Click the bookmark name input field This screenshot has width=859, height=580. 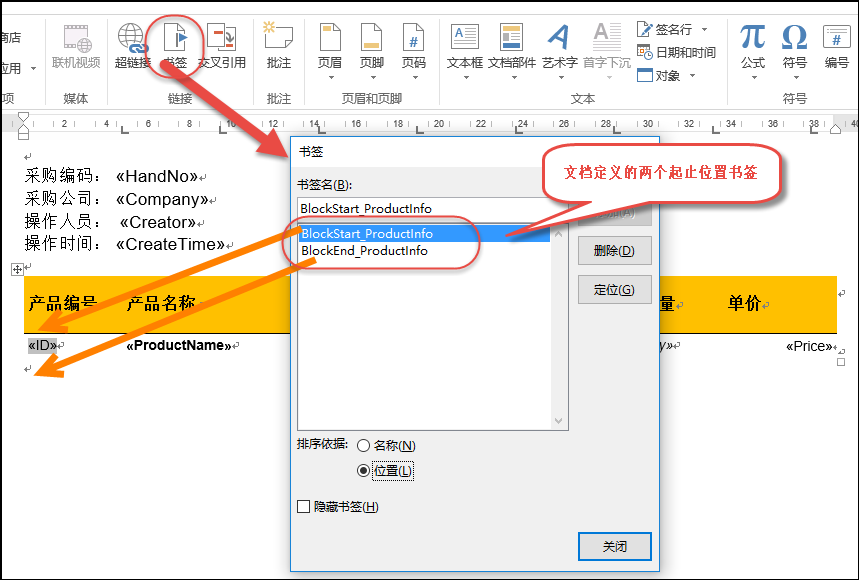click(x=433, y=209)
